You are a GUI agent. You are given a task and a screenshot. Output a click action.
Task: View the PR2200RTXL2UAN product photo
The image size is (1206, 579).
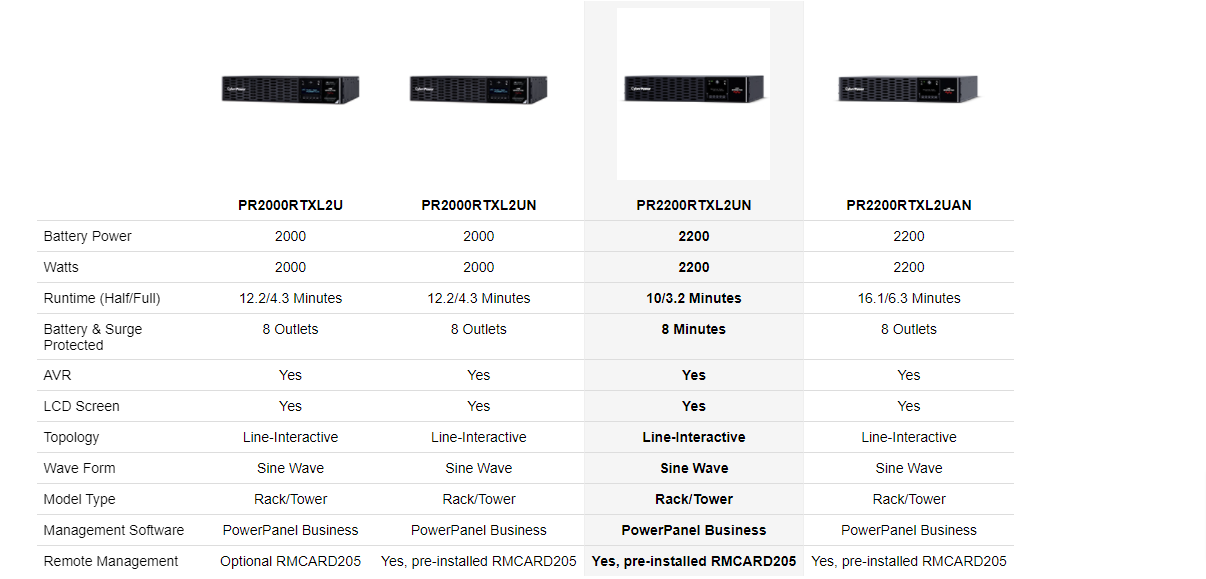pos(908,89)
